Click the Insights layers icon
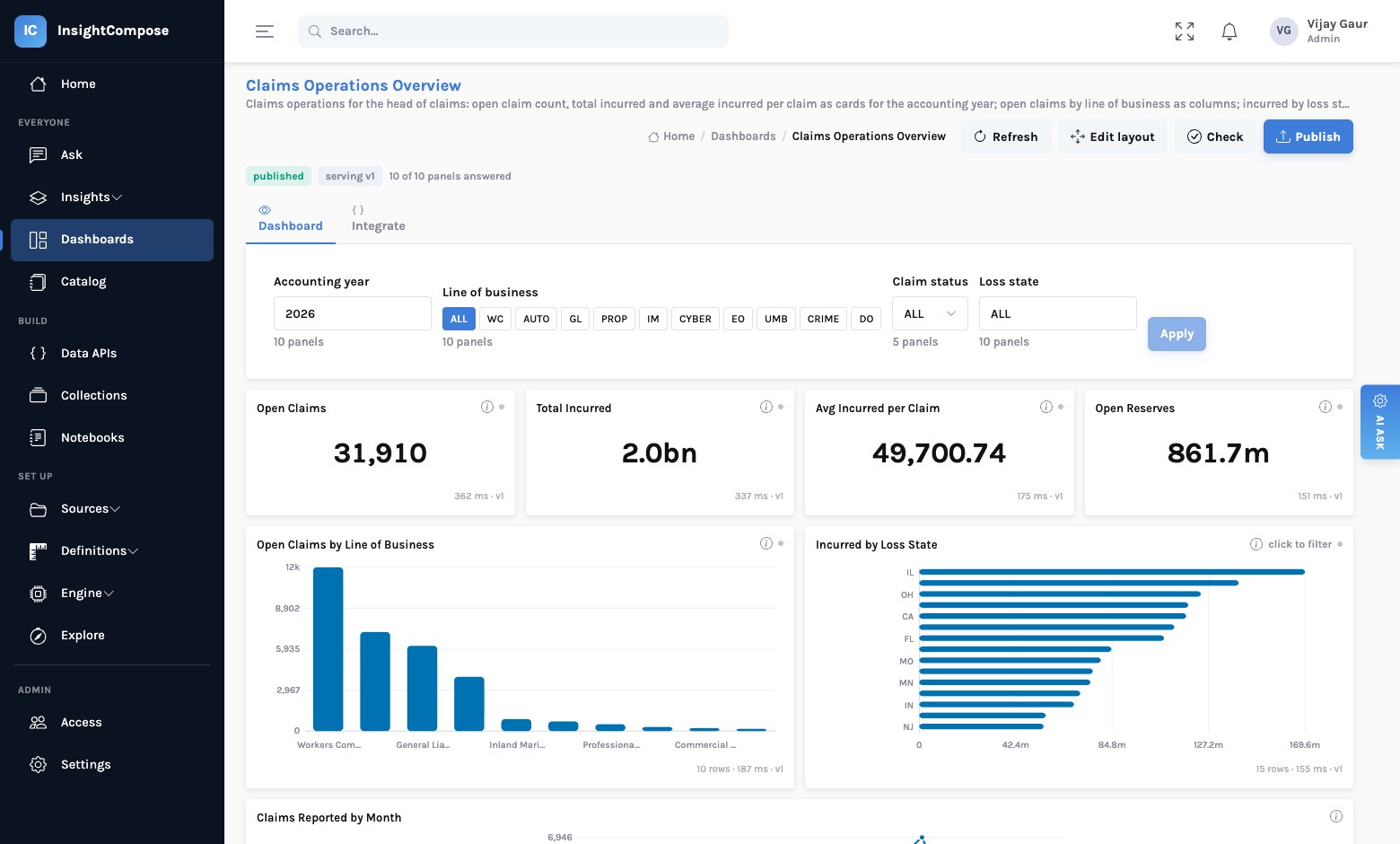 pos(38,197)
